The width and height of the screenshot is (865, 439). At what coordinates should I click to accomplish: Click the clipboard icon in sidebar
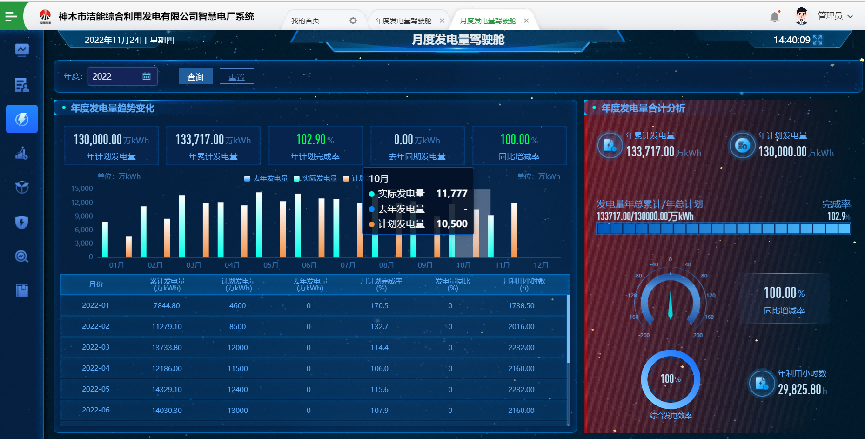21,290
